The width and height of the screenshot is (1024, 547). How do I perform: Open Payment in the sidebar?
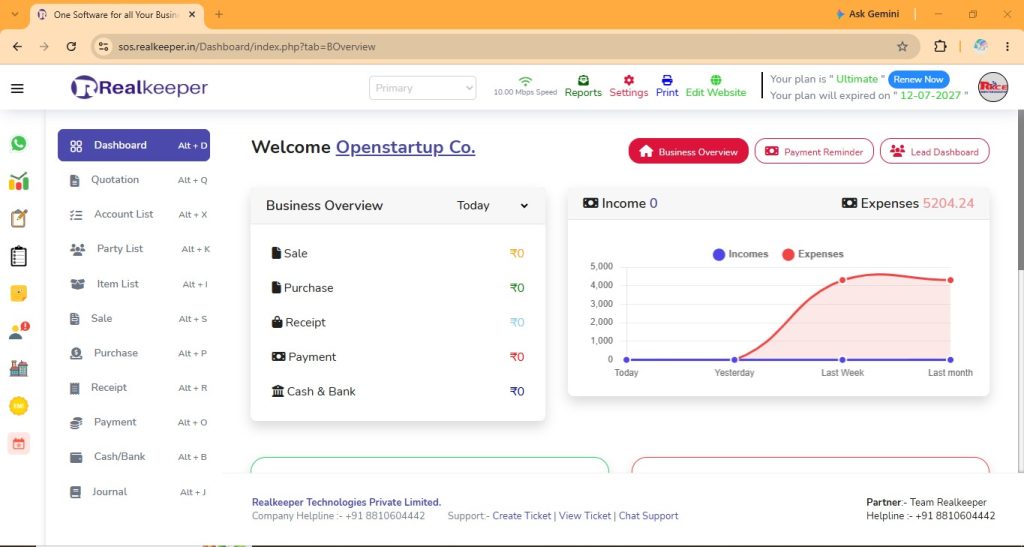tap(134, 422)
